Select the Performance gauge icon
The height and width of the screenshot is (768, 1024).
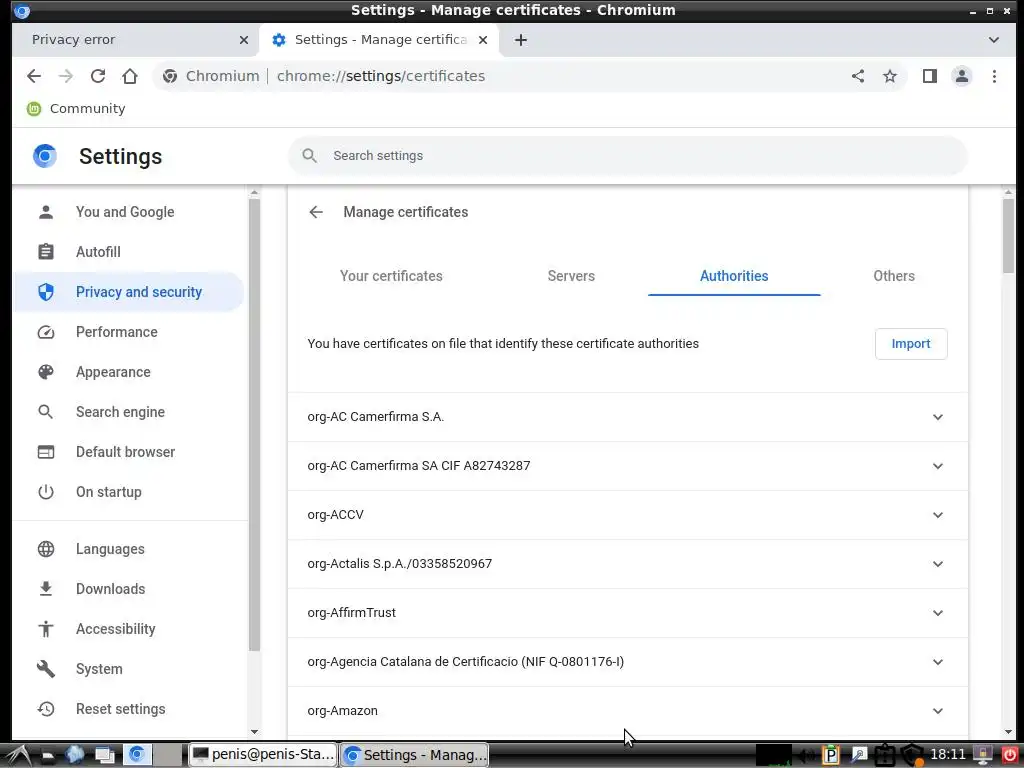point(46,332)
